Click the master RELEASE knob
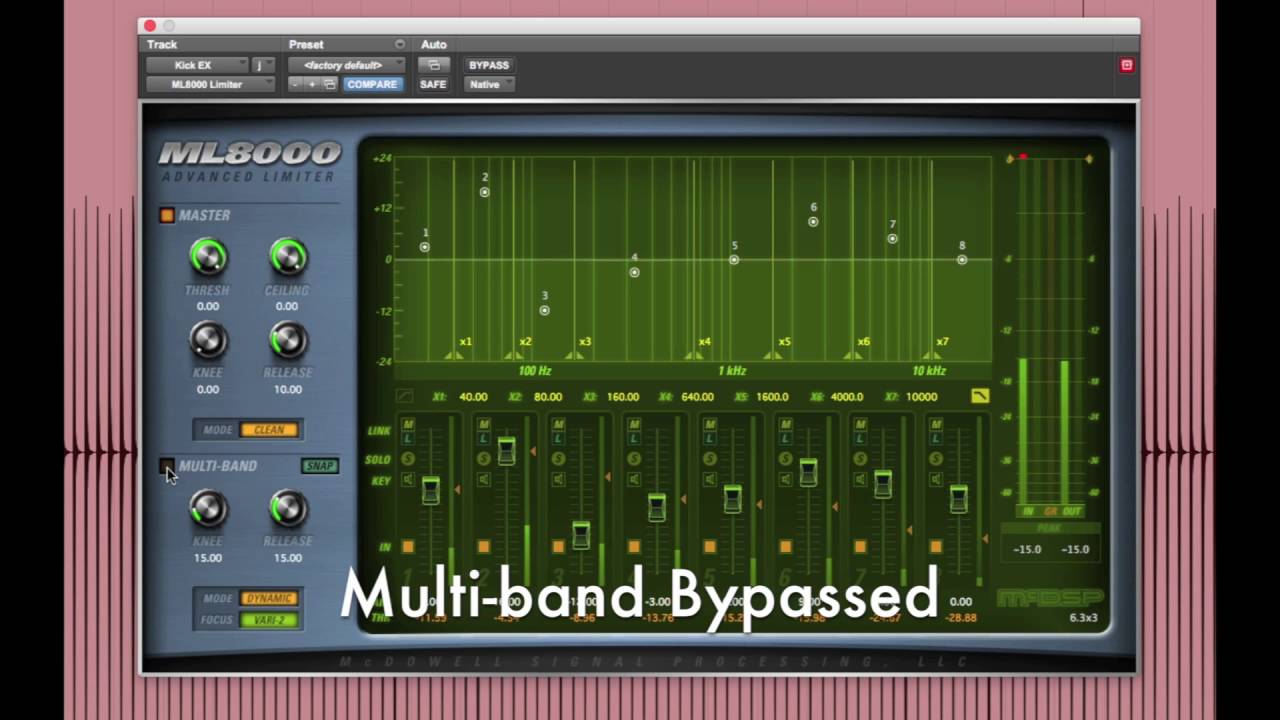The height and width of the screenshot is (720, 1280). [x=288, y=340]
